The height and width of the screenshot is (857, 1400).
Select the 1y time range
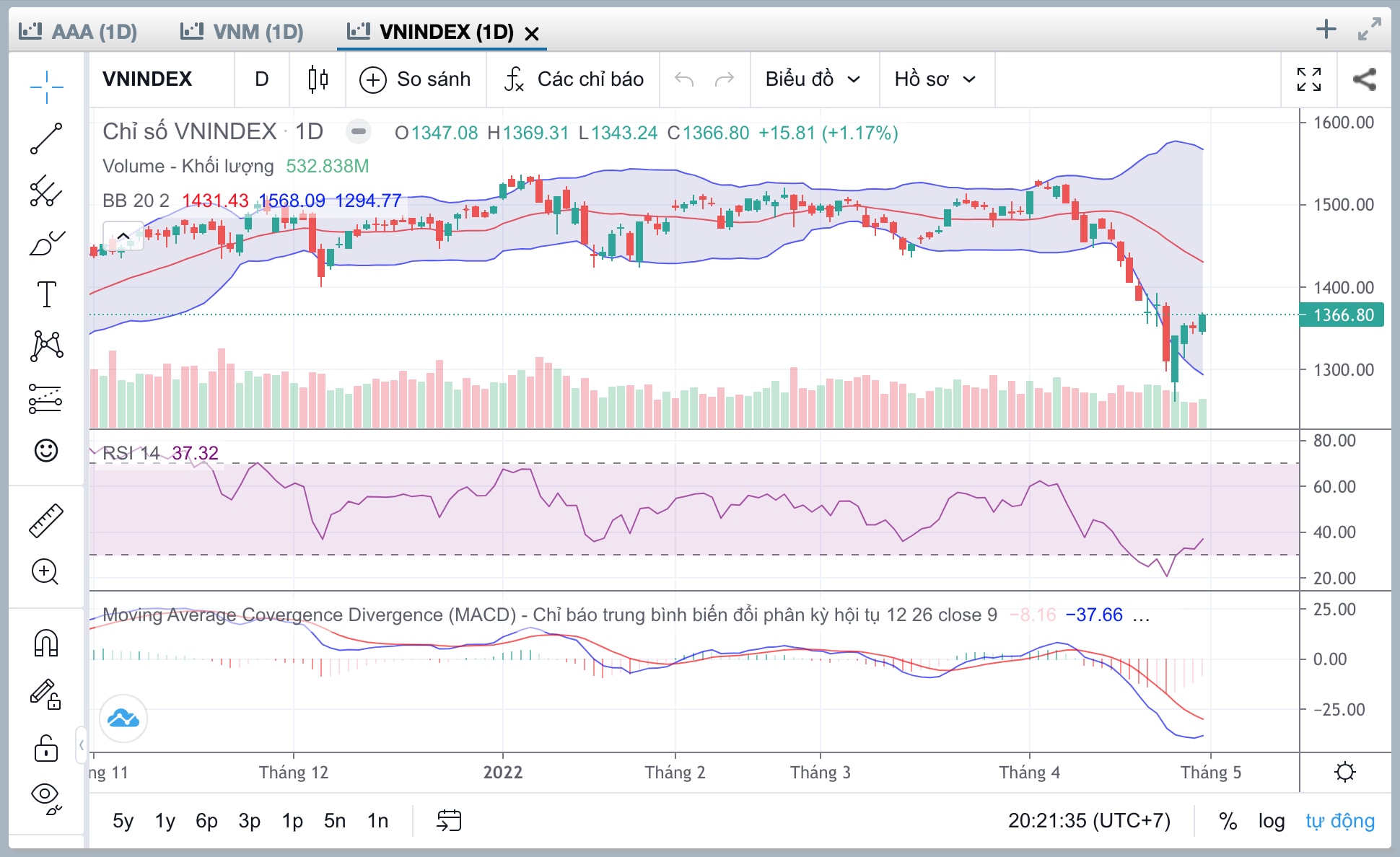pos(165,821)
